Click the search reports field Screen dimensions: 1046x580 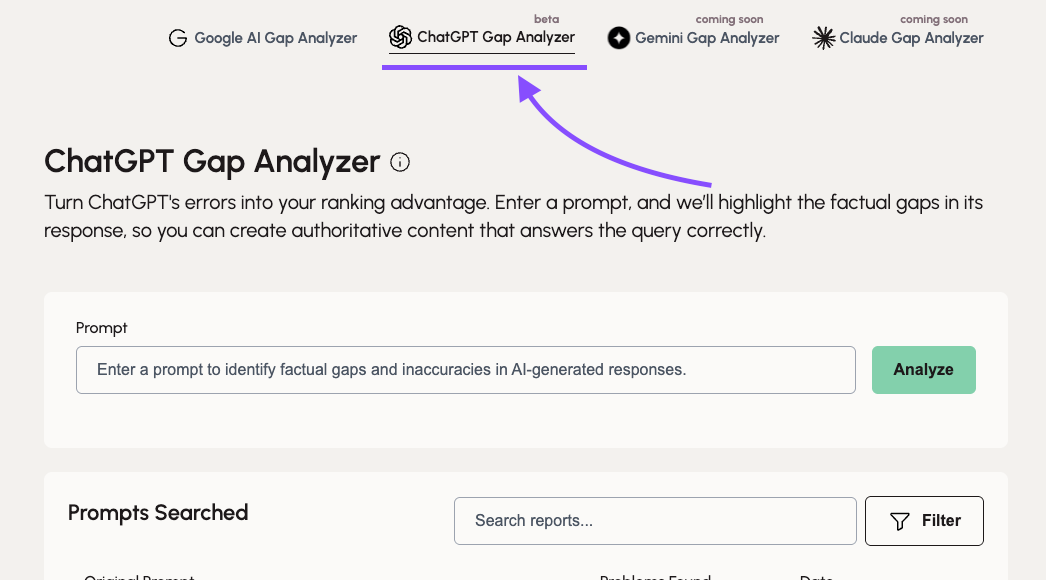[x=655, y=521]
